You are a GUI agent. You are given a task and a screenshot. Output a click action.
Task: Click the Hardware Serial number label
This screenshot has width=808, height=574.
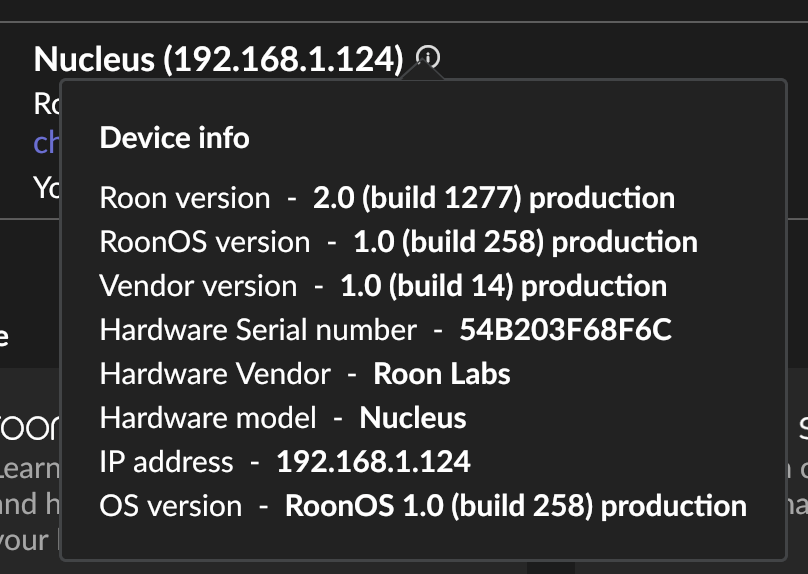[258, 330]
